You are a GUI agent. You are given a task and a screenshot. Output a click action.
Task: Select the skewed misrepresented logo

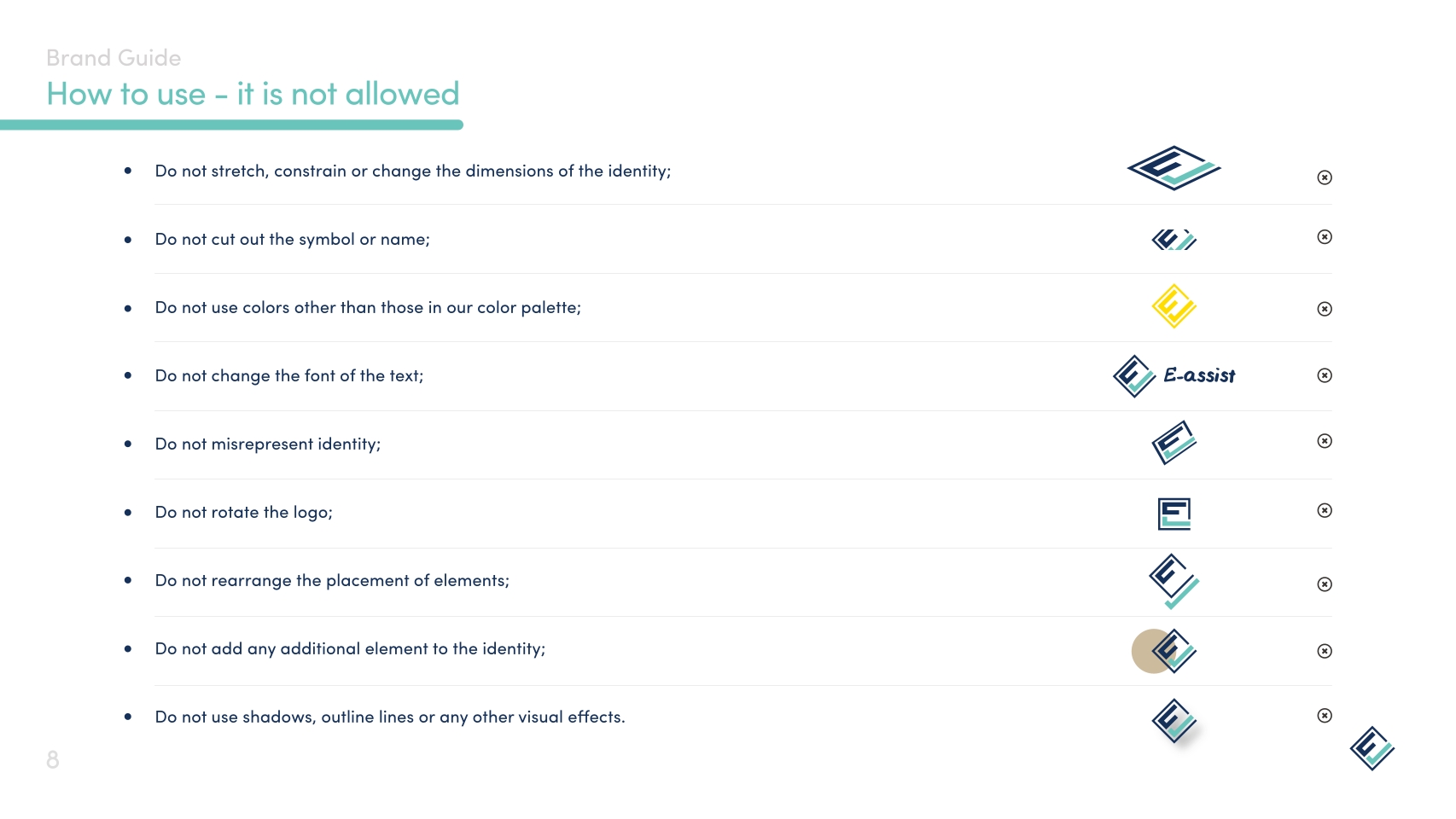1174,442
